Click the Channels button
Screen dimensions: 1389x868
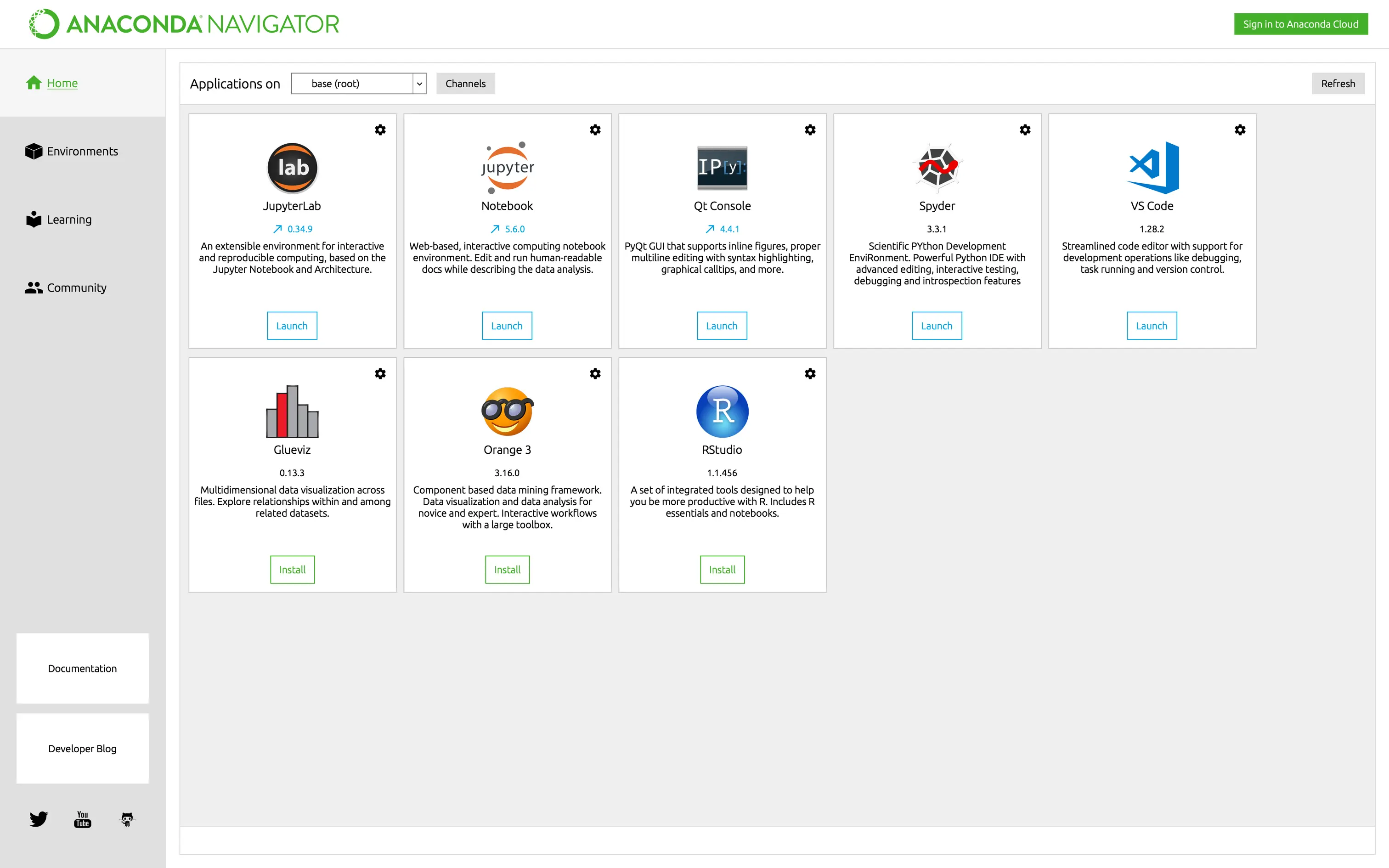[x=465, y=84]
